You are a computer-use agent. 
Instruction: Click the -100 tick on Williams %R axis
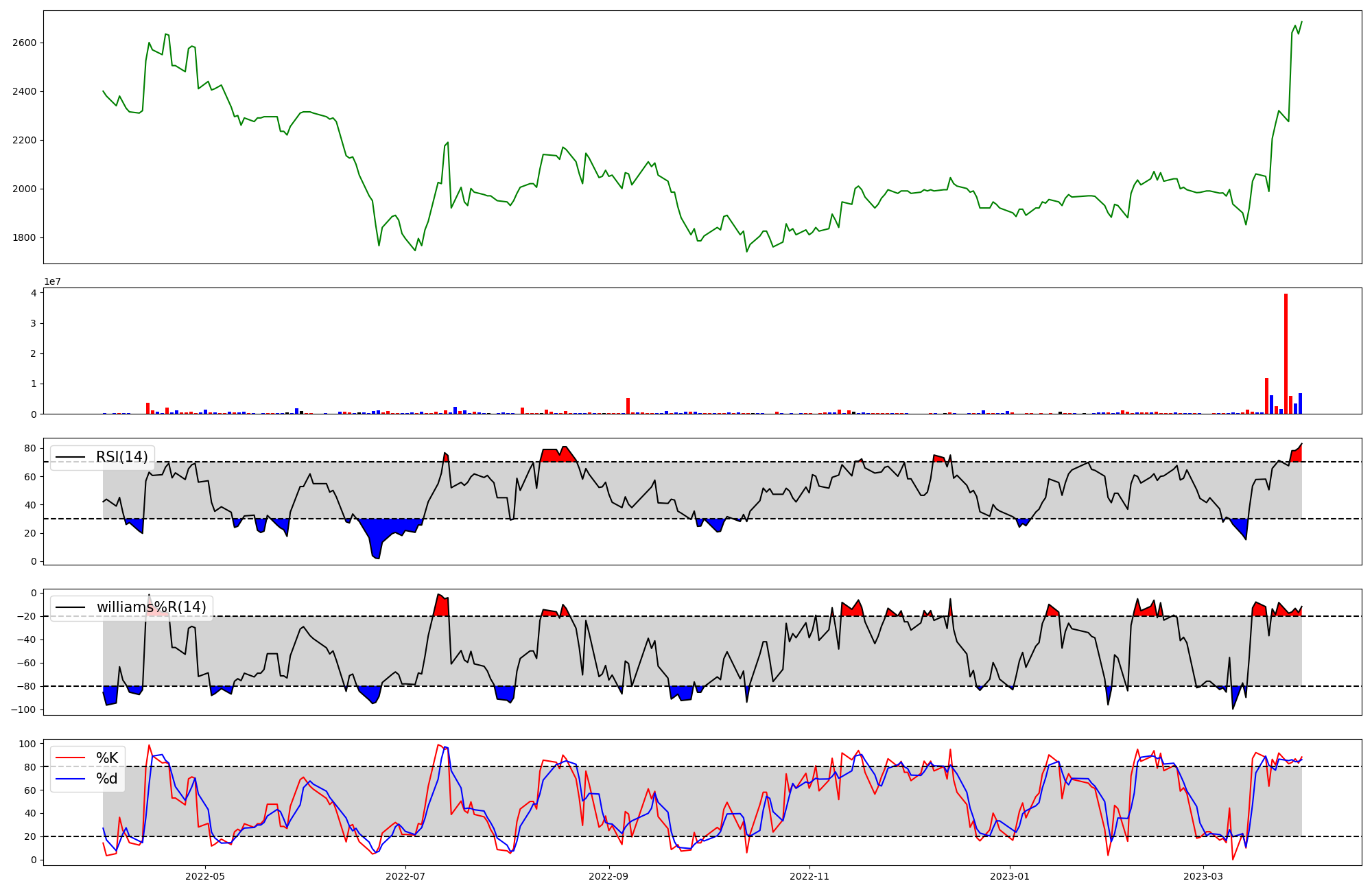click(x=25, y=709)
